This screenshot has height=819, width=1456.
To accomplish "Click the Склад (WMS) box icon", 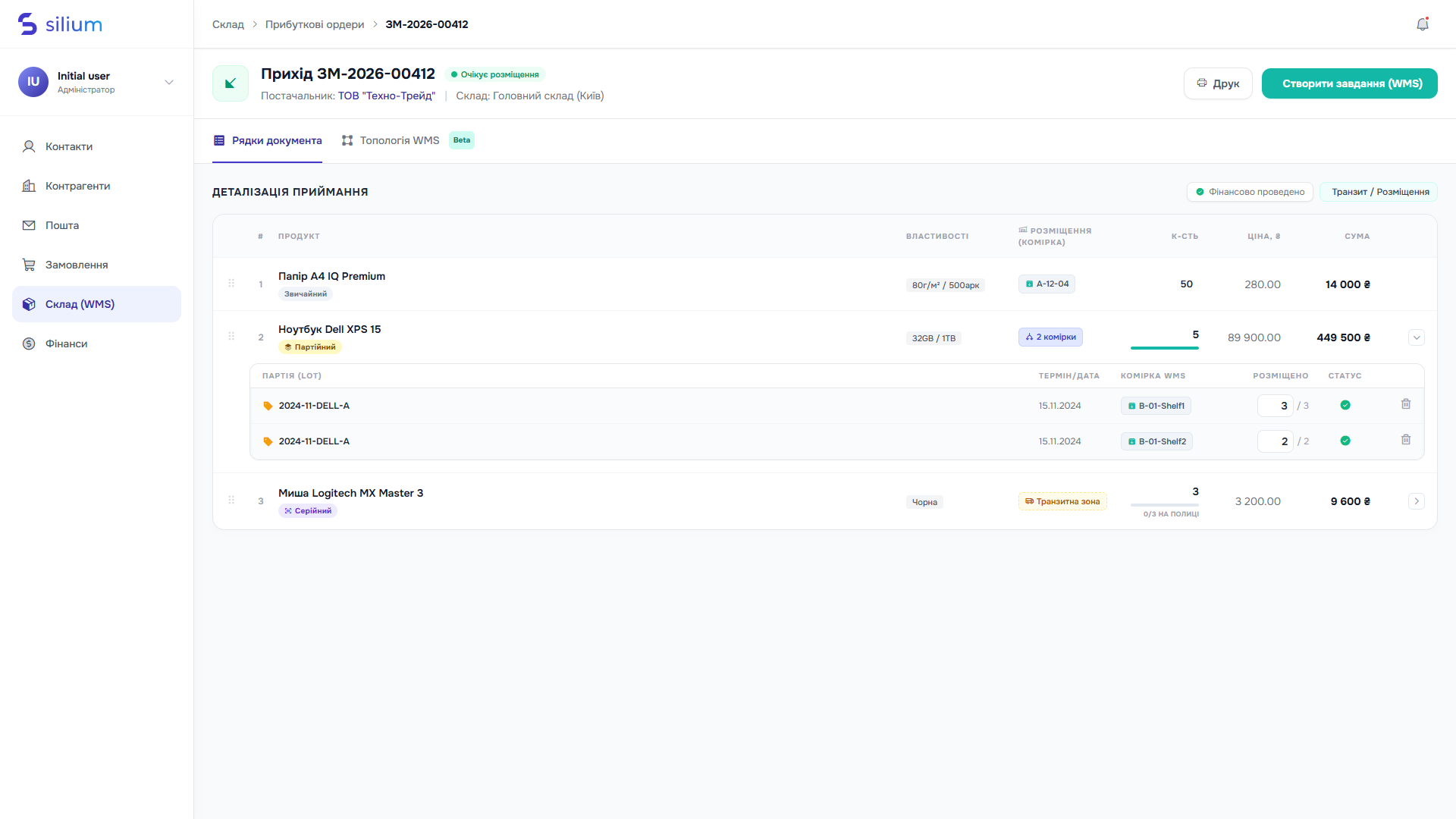I will pyautogui.click(x=29, y=304).
